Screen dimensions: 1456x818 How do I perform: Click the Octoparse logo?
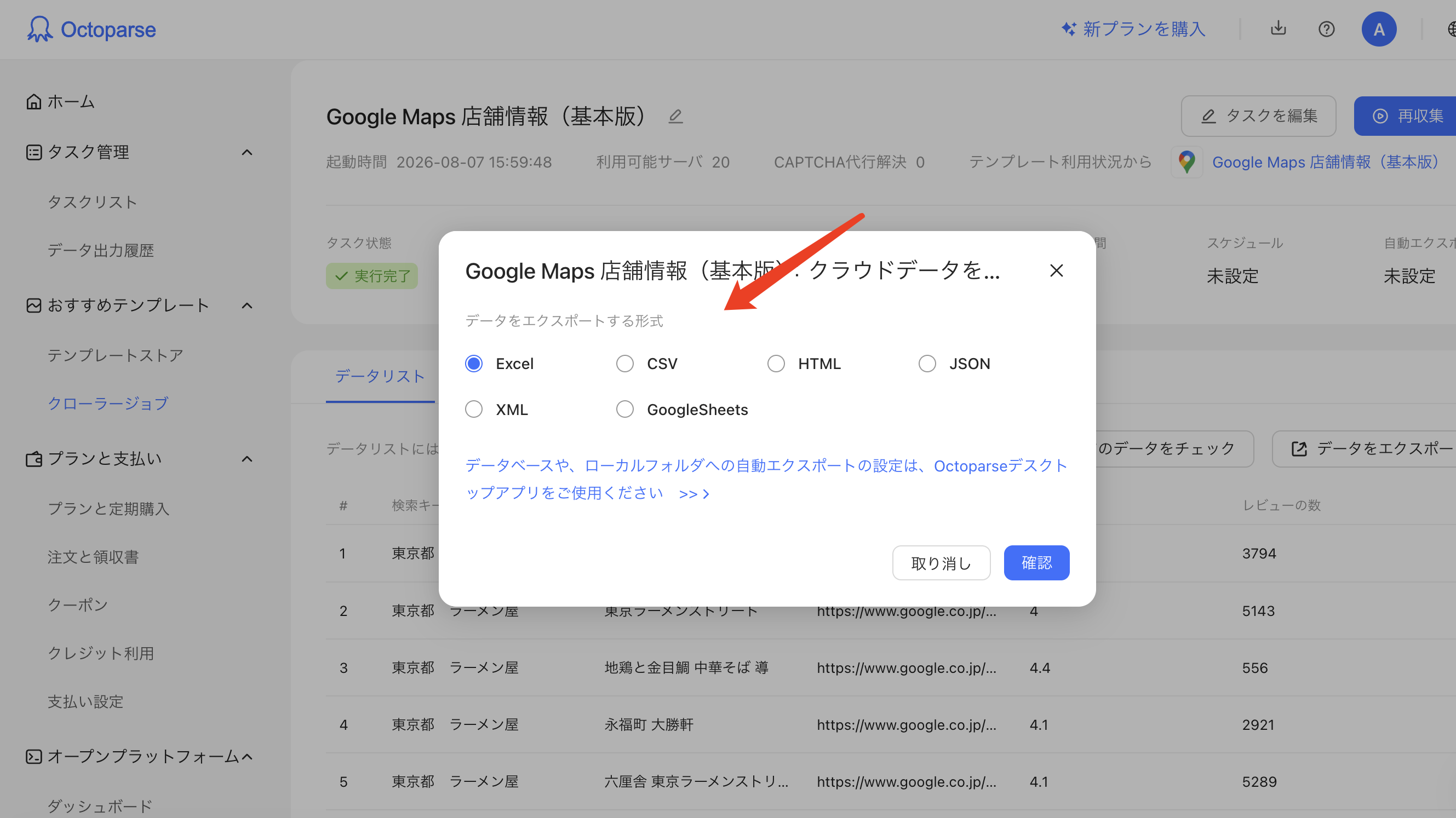[91, 29]
